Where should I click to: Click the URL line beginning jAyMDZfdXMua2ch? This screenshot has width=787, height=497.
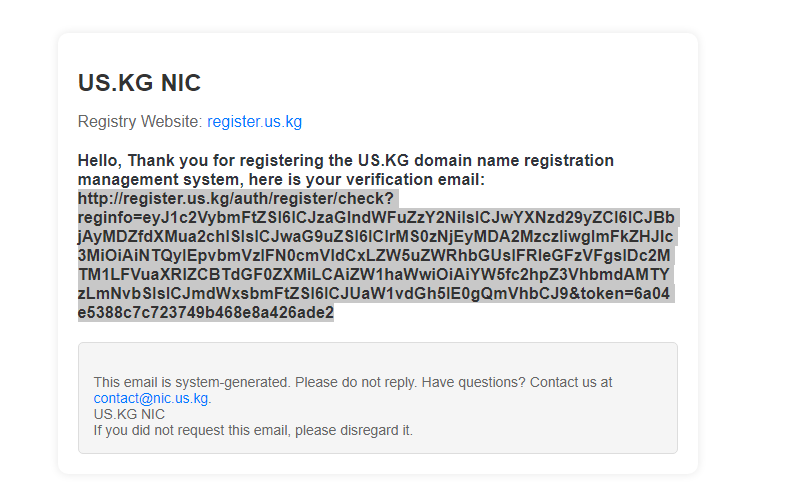click(375, 236)
